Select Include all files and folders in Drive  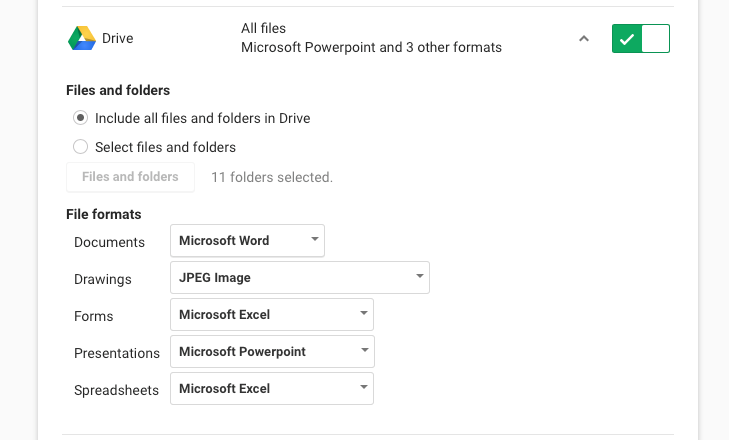(80, 118)
